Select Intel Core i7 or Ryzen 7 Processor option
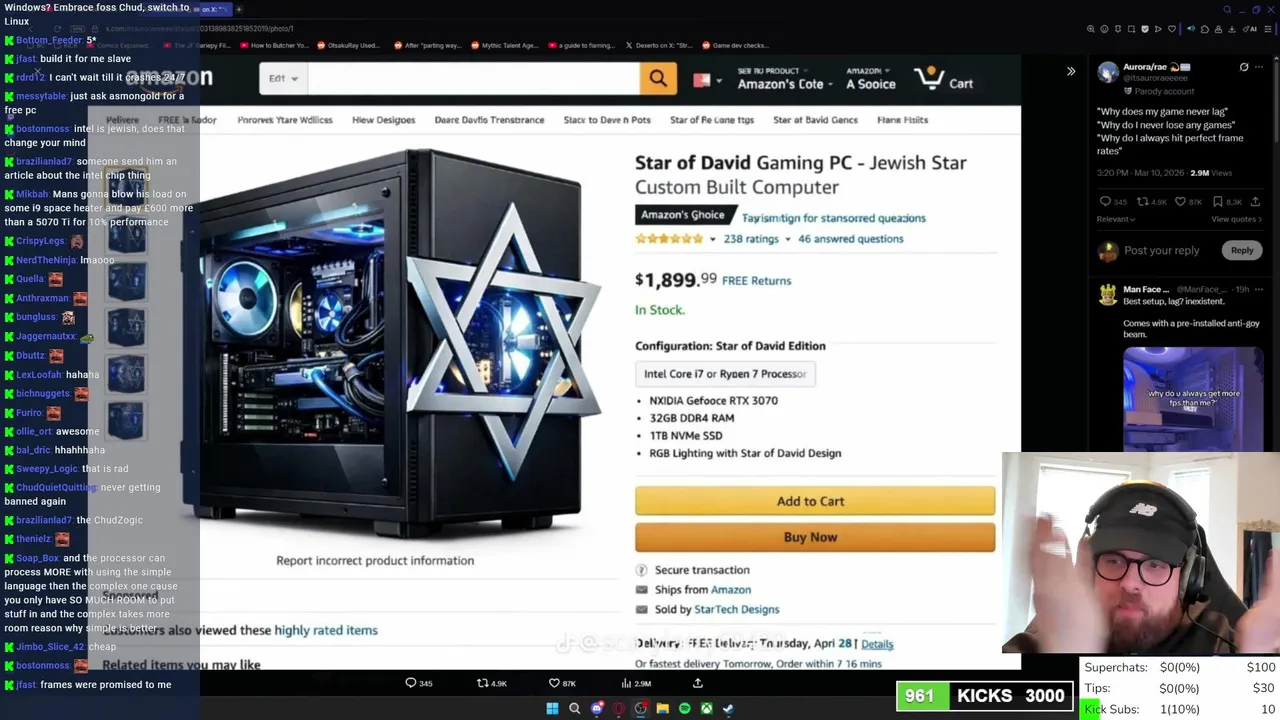 (725, 374)
